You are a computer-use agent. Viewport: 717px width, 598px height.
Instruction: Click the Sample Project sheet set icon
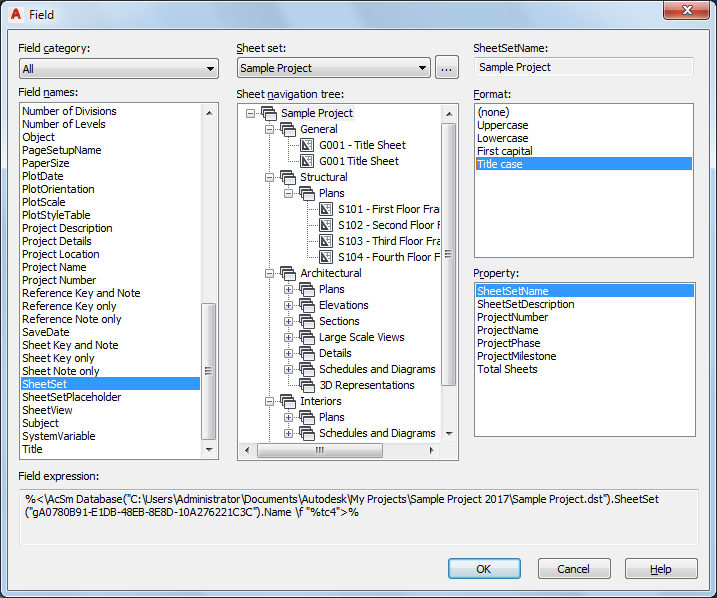tap(269, 113)
